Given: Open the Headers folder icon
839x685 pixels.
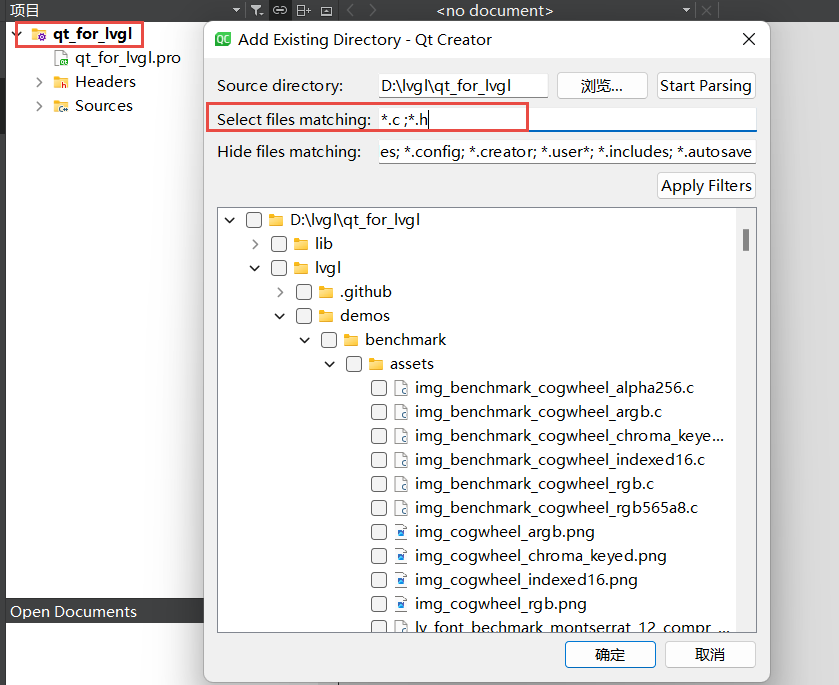Looking at the screenshot, I should pos(60,82).
